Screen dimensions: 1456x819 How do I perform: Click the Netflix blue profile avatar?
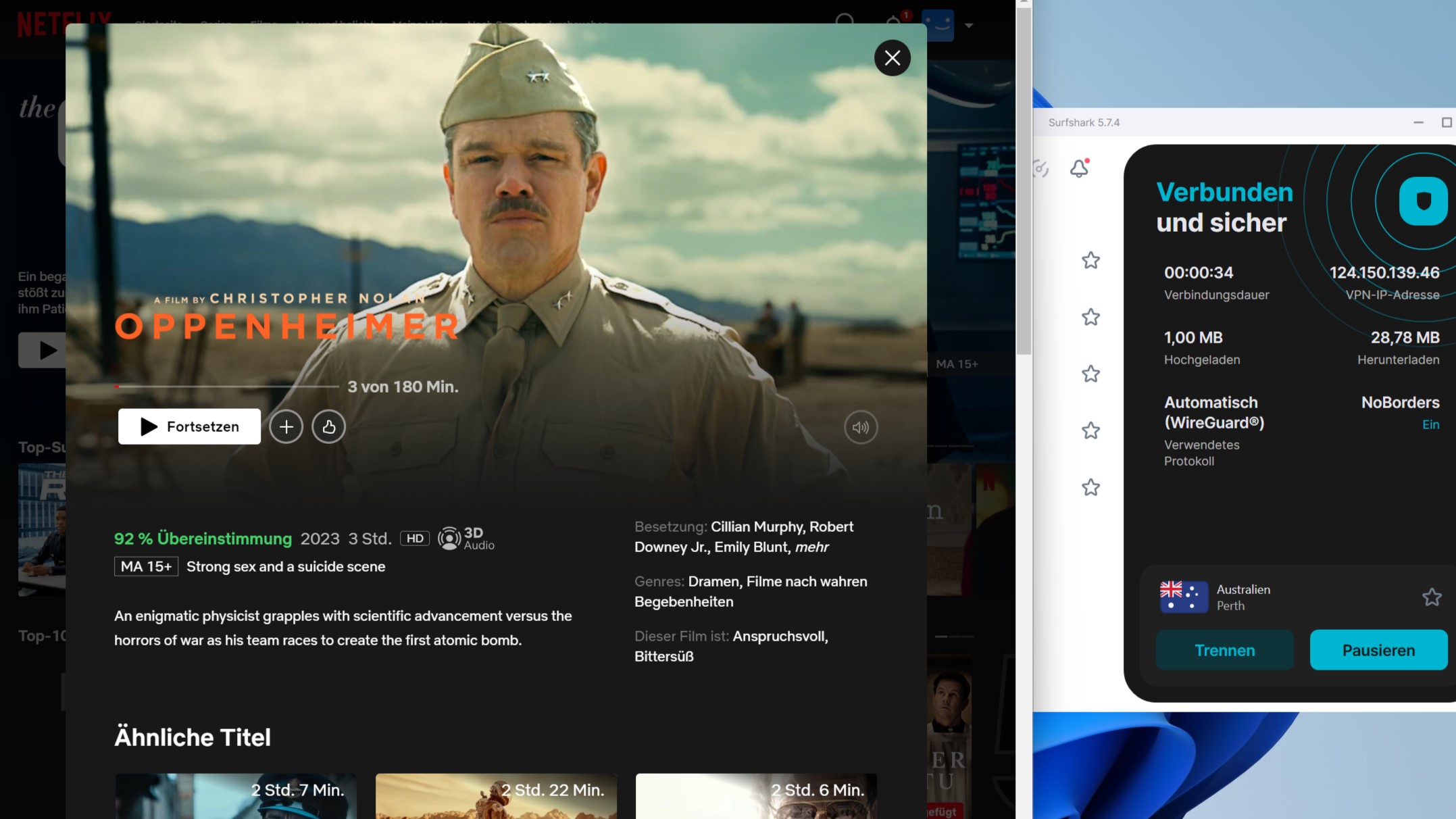938,25
